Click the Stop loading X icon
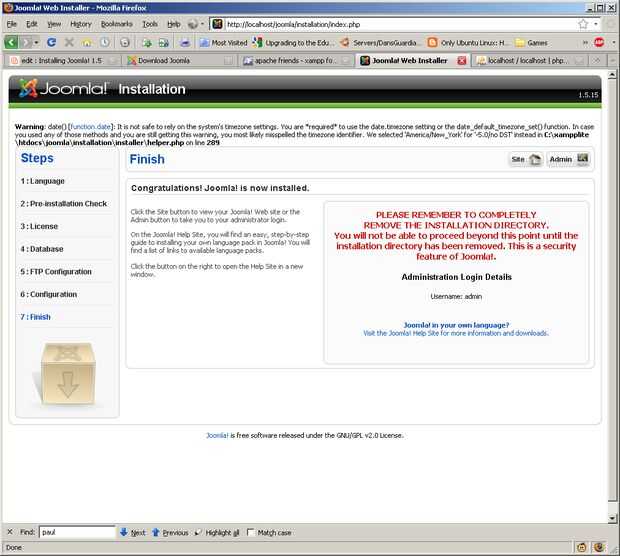This screenshot has height=556, width=620. [x=69, y=42]
